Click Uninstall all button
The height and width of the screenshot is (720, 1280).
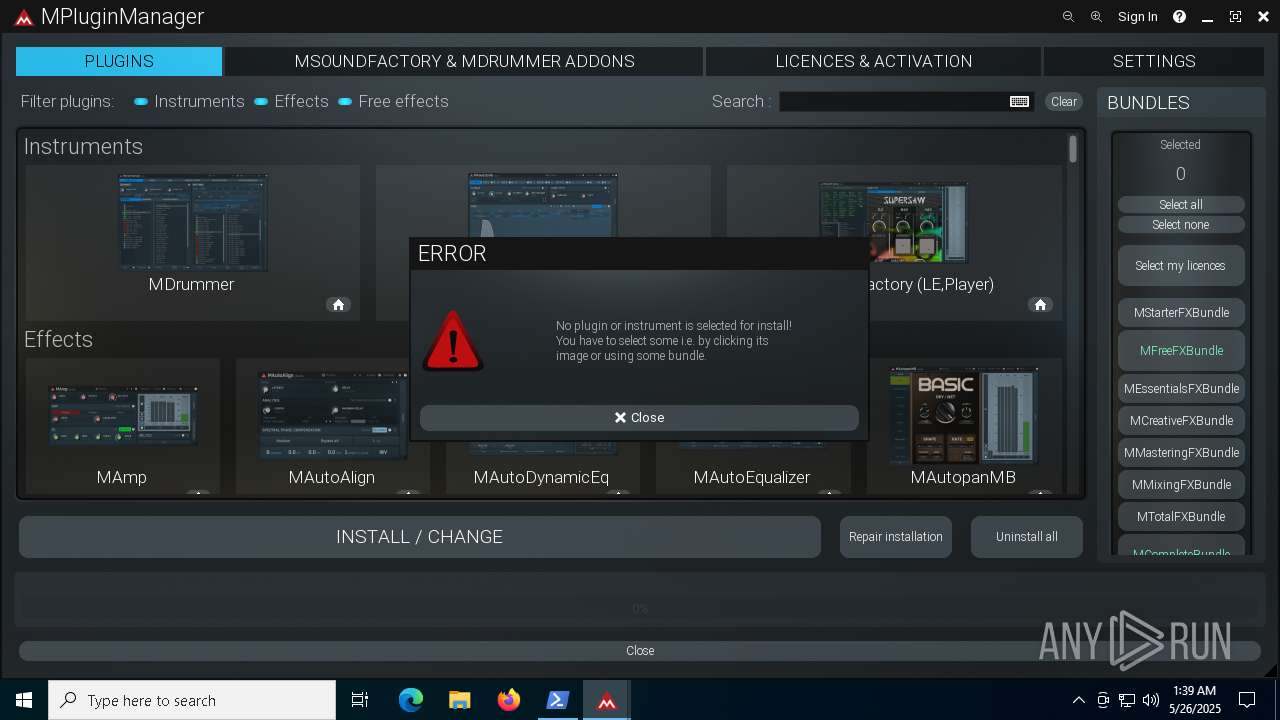pos(1027,537)
